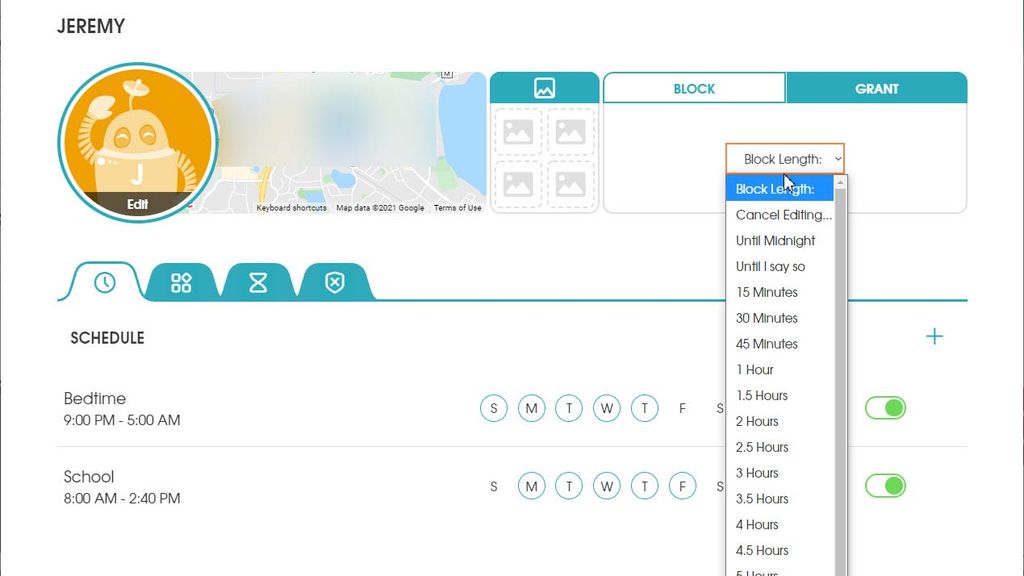Select Until Midnight from the dropdown
The width and height of the screenshot is (1024, 576).
pos(775,240)
